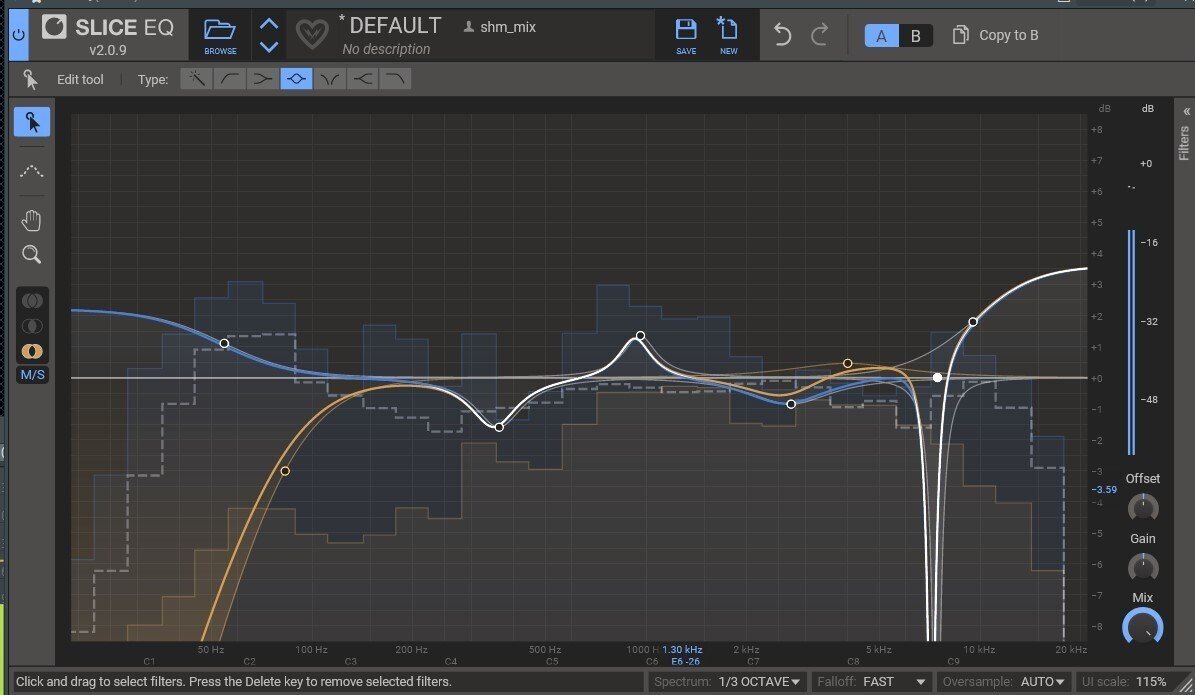Select the hand pan tool
Screen dimensions: 1195x695
(31, 219)
